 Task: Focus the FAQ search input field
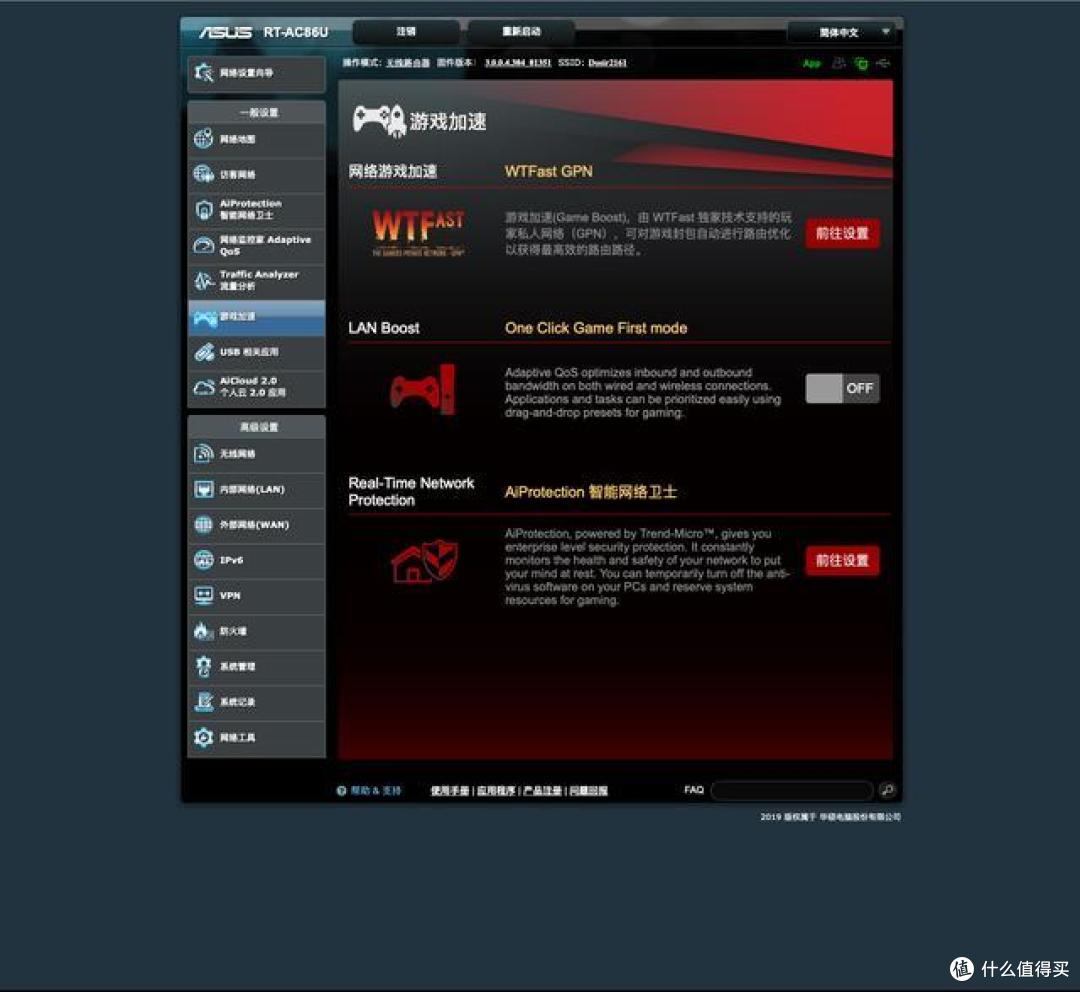pyautogui.click(x=792, y=790)
